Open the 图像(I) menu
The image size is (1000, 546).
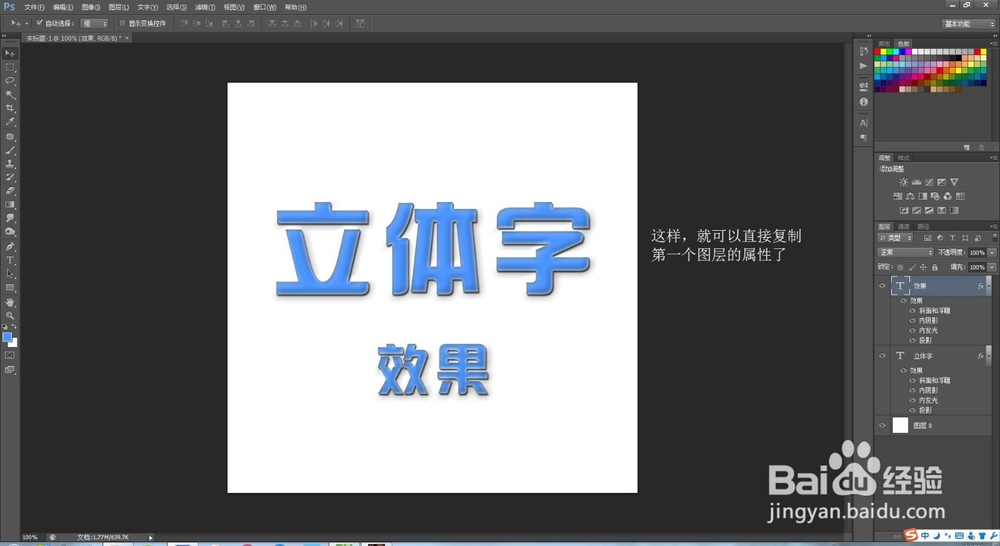coord(91,7)
